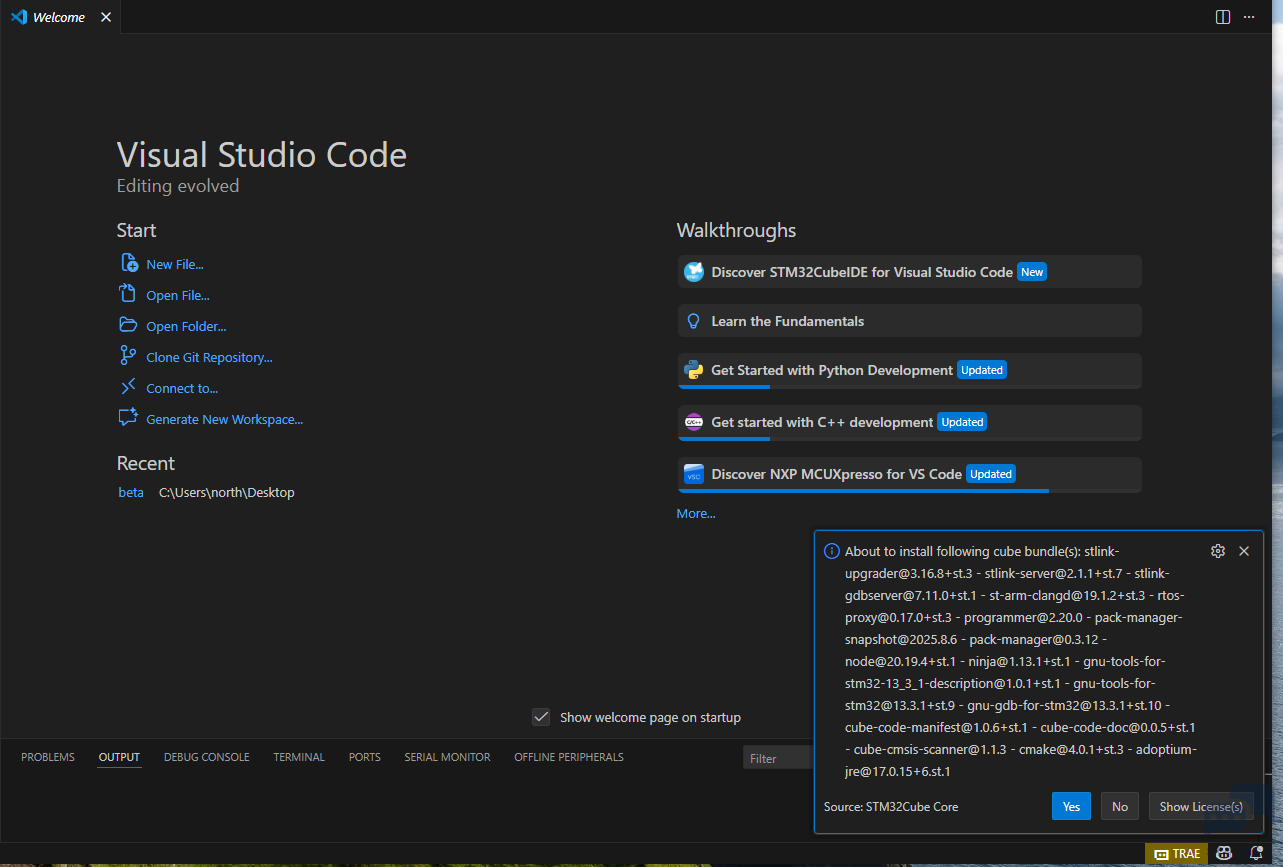1283x867 pixels.
Task: Click the Show License(s) button
Action: pyautogui.click(x=1200, y=806)
